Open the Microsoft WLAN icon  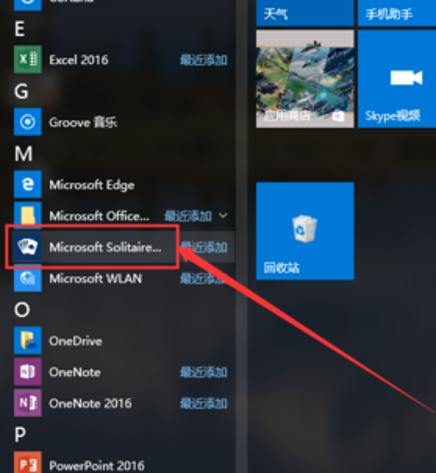28,278
